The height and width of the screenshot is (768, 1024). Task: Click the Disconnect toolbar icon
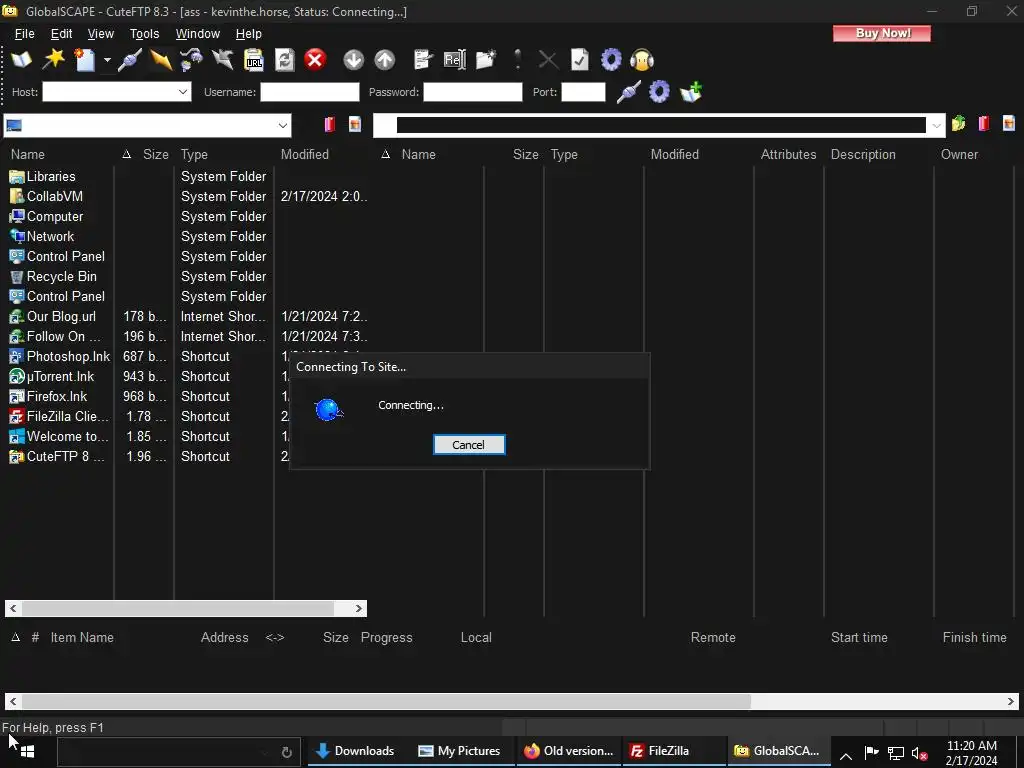pos(223,60)
